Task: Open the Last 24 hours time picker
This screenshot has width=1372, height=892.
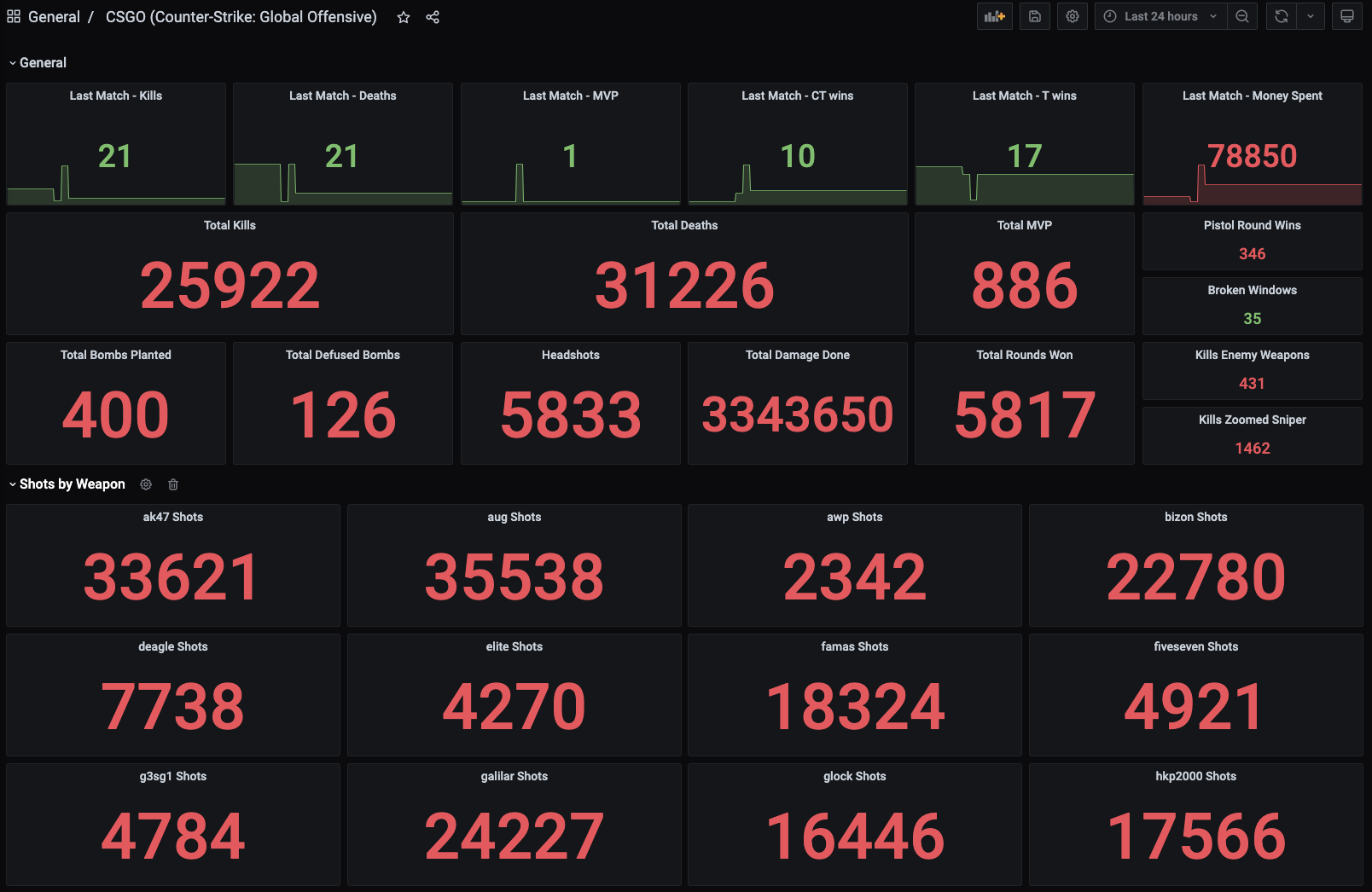Action: point(1161,16)
